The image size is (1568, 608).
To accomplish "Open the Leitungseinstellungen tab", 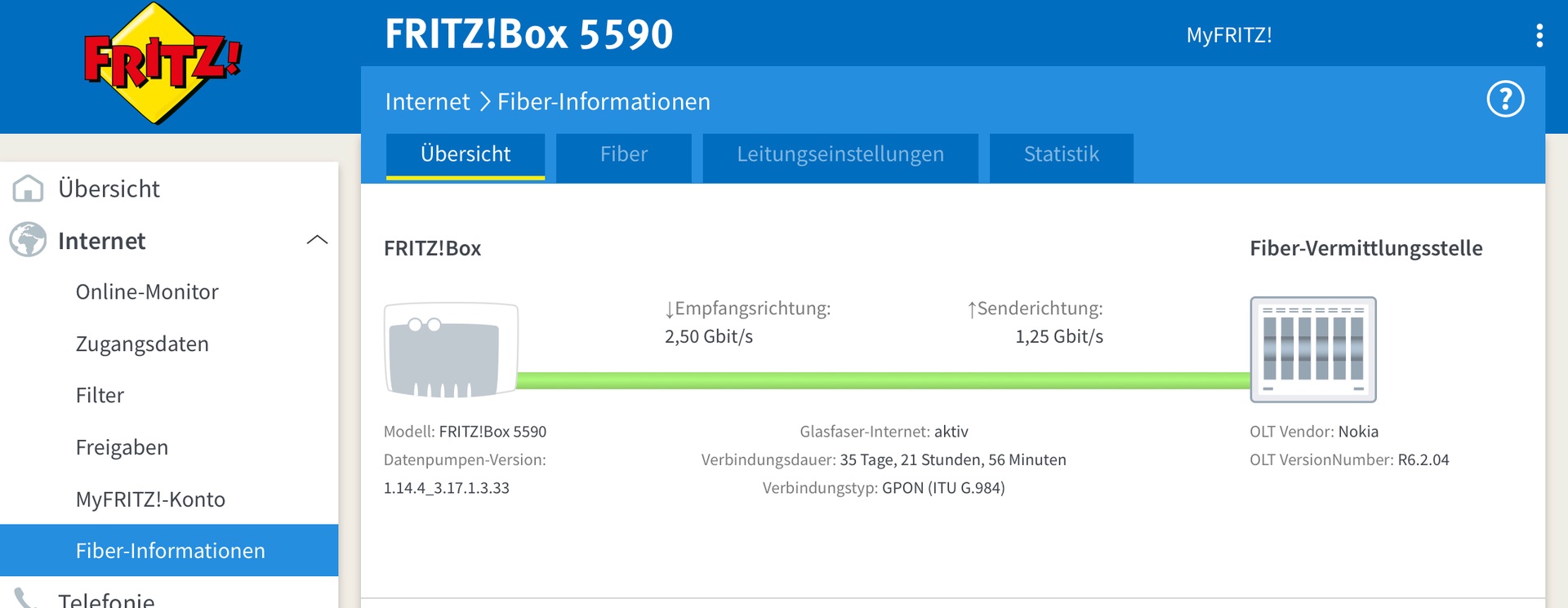I will point(840,154).
